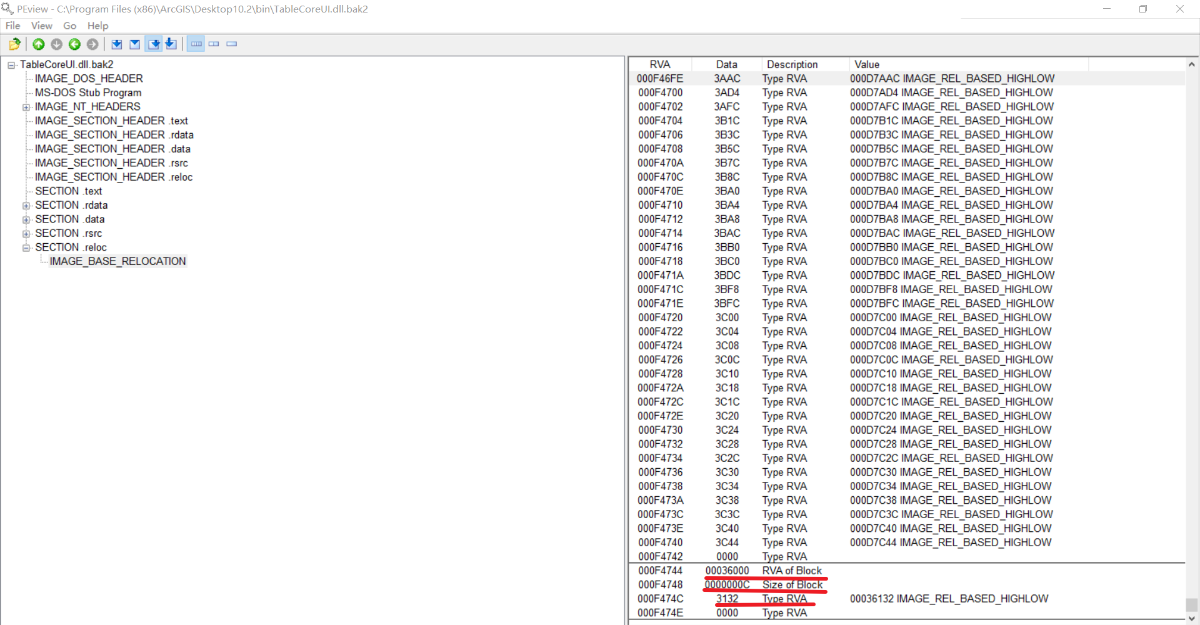Click the PEview magnifier icon in title bar
Viewport: 1200px width, 625px height.
click(x=7, y=8)
